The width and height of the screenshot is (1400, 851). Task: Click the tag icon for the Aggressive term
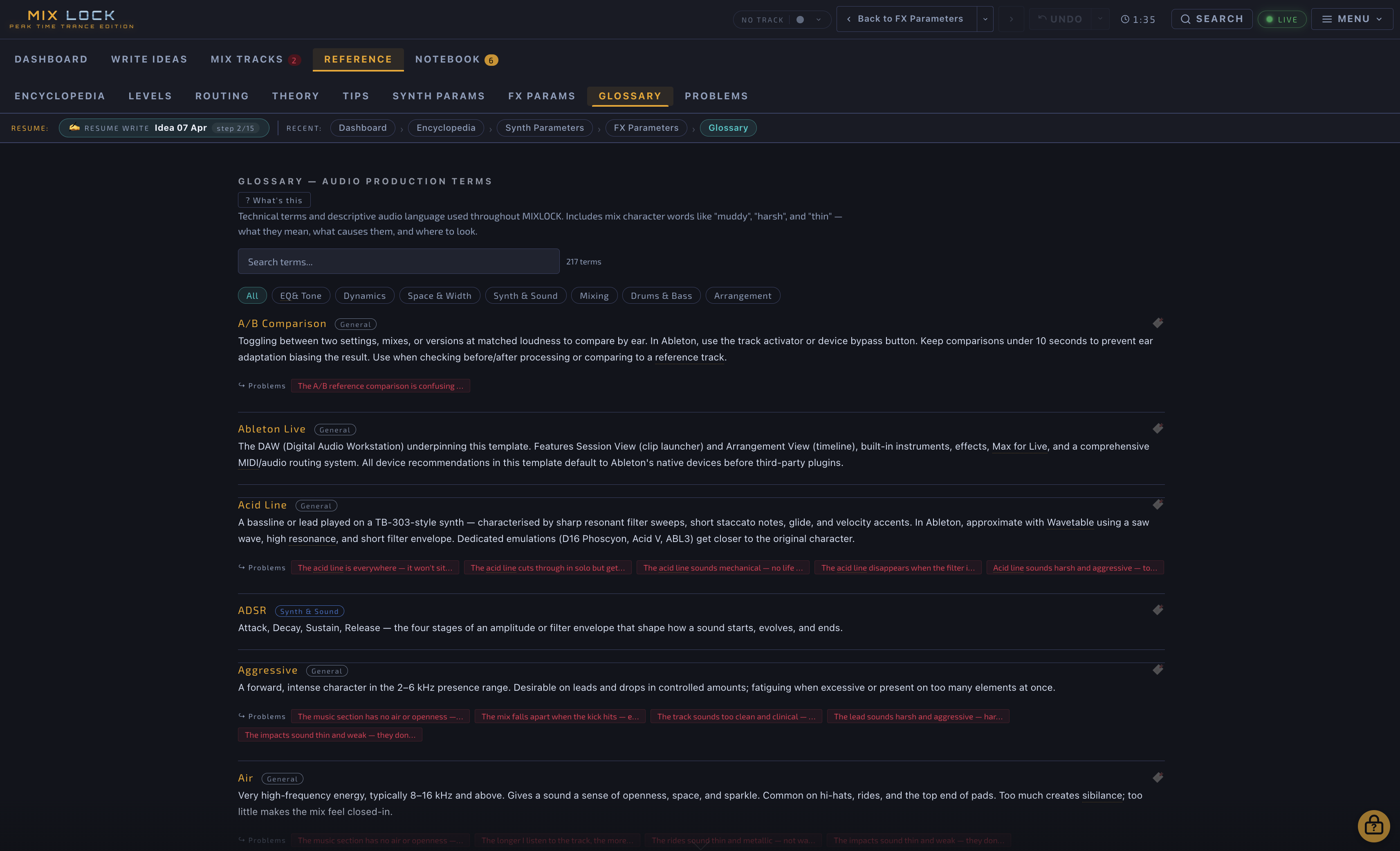pyautogui.click(x=1158, y=669)
